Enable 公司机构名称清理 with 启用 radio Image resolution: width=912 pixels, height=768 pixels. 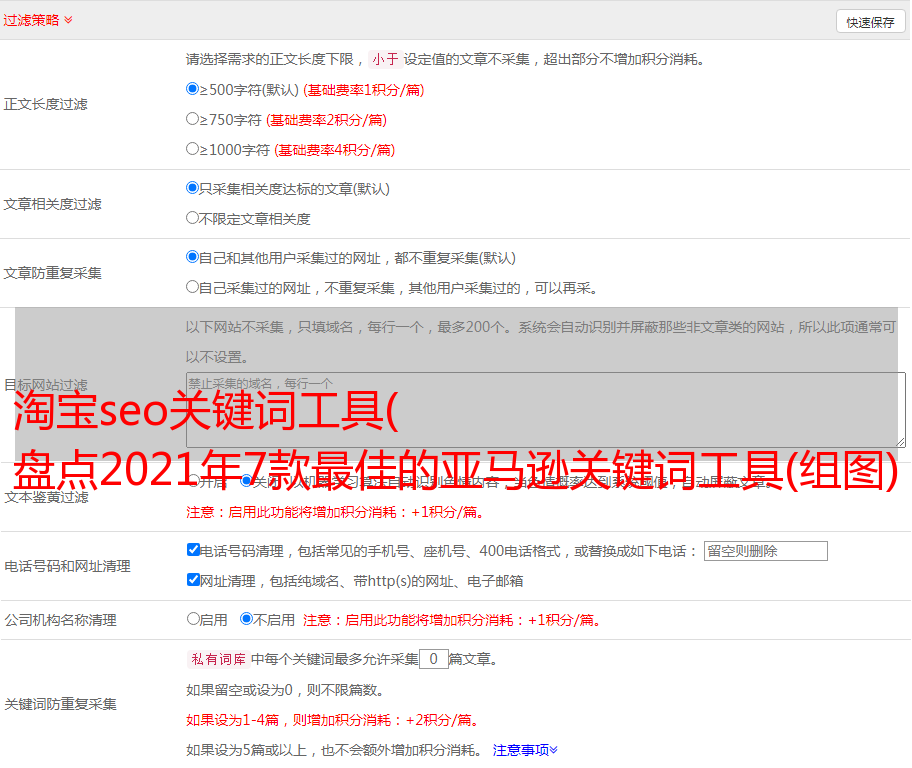point(193,619)
